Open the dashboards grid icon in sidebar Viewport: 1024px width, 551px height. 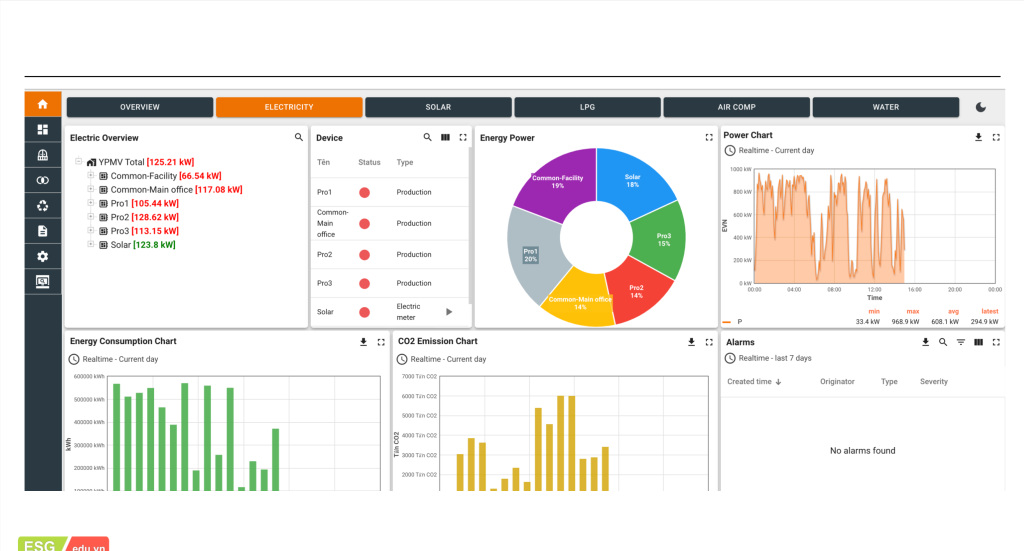coord(42,130)
